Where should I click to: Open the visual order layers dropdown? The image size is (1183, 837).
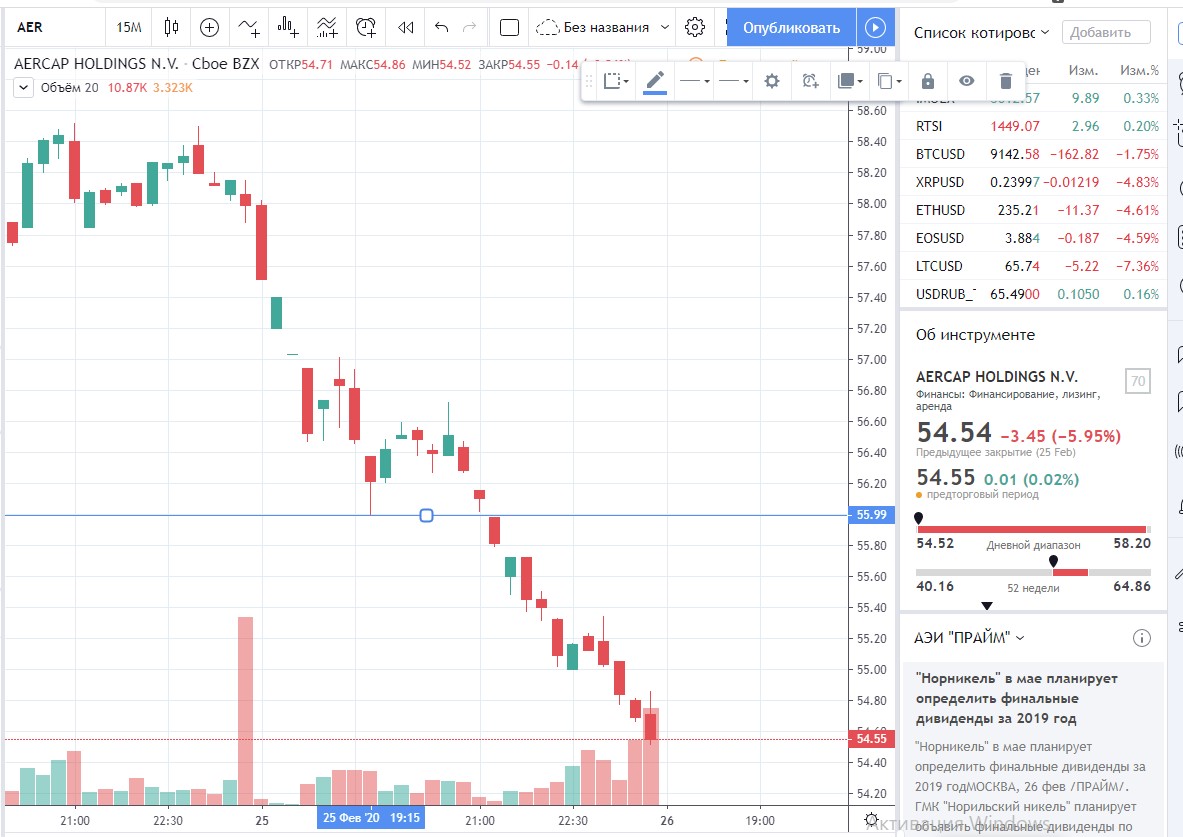(x=850, y=81)
